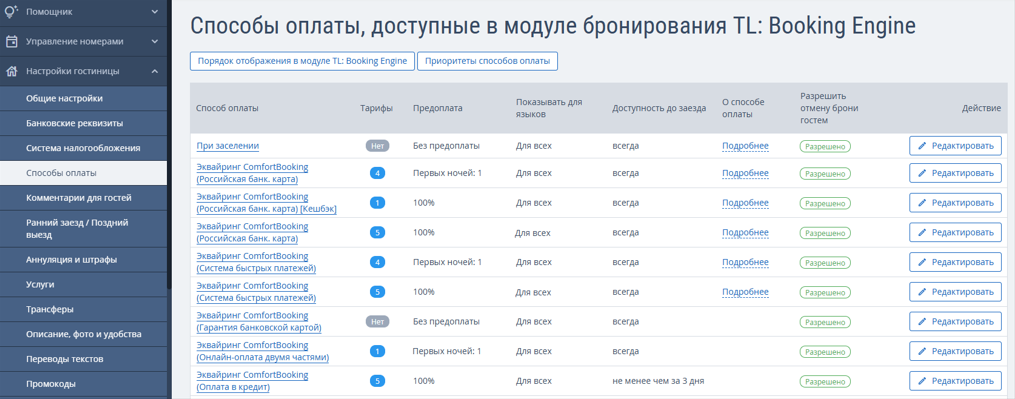
Task: Open Система быстрых платежей link with 100% prepayment
Action: [256, 292]
